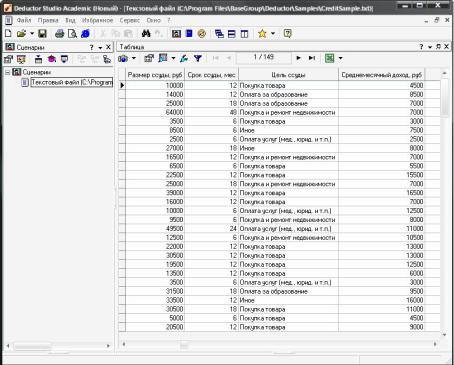
Task: Click the Срок ссуды, мес column header
Action: click(211, 75)
